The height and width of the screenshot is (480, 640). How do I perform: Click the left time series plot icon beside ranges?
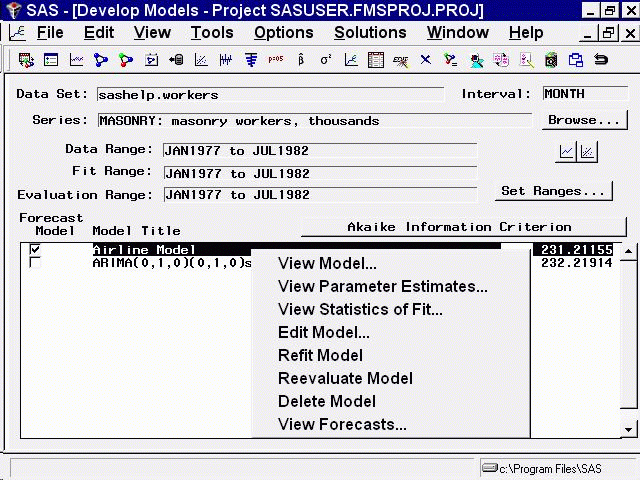click(x=567, y=152)
